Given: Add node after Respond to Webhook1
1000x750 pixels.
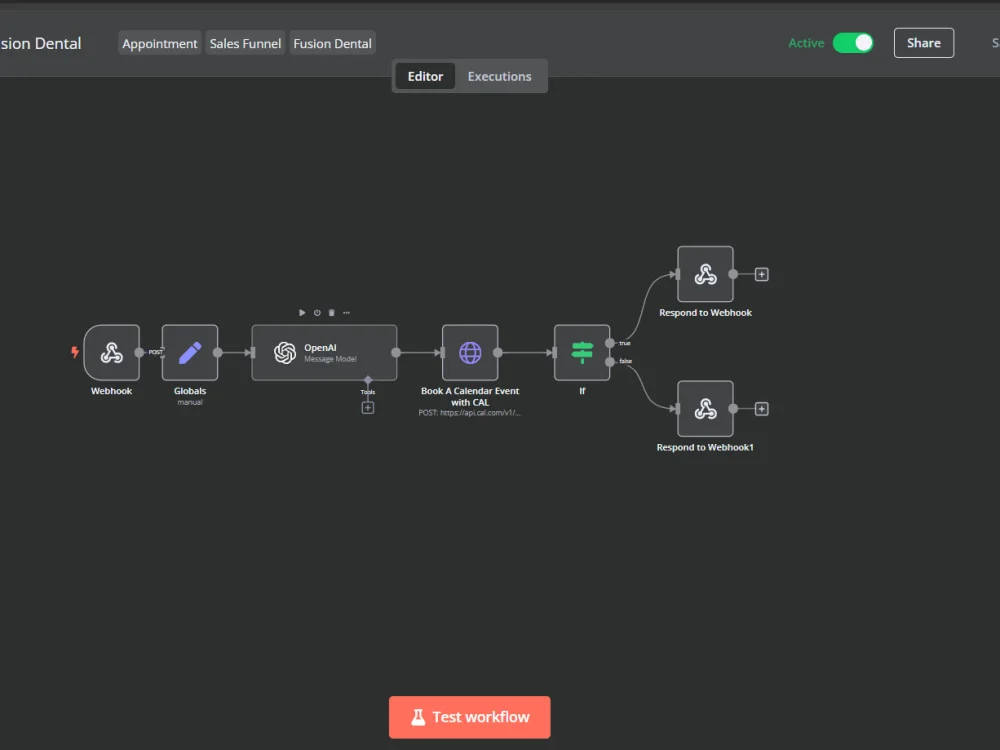Looking at the screenshot, I should click(x=761, y=409).
